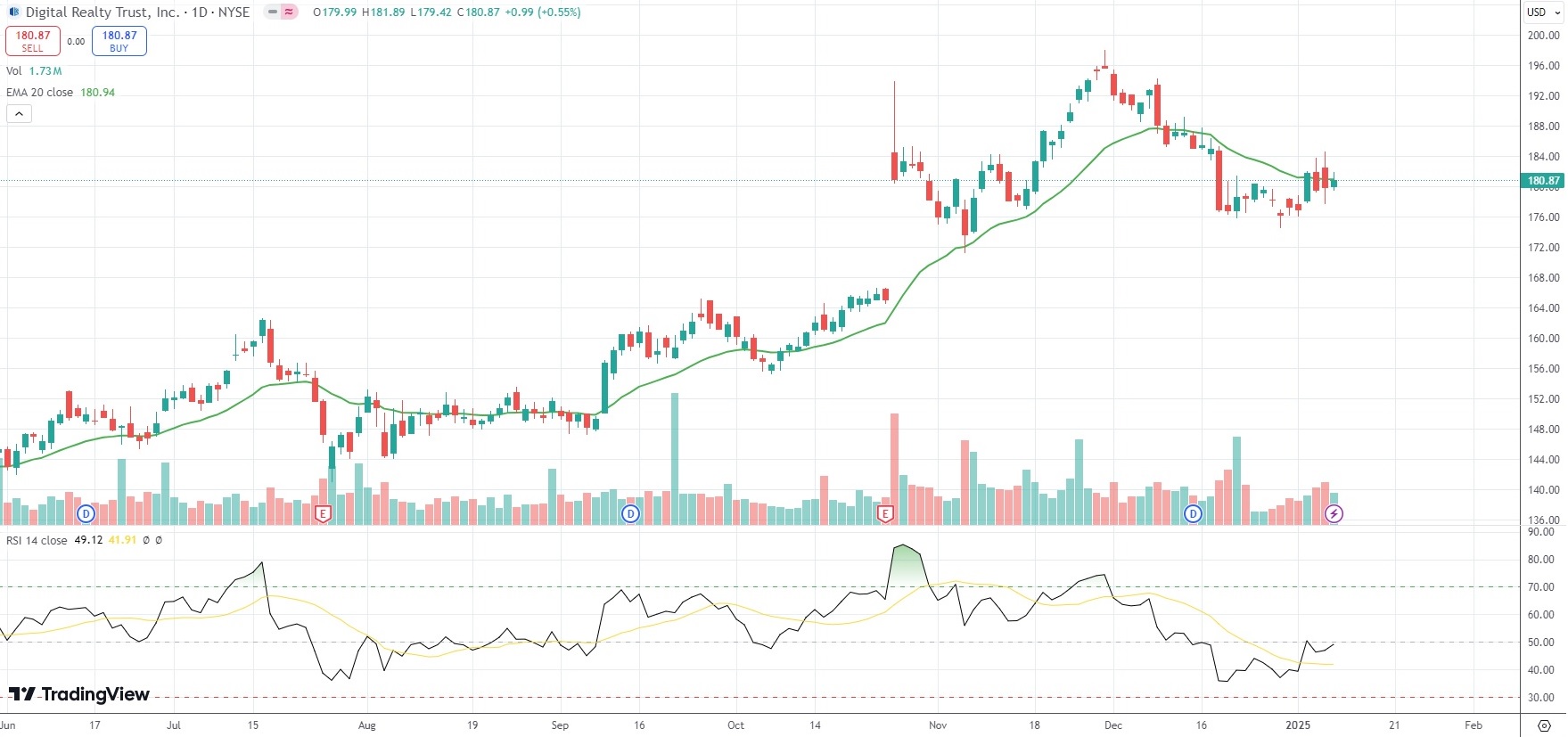Select the Vol 1.73M volume legend

[x=34, y=71]
